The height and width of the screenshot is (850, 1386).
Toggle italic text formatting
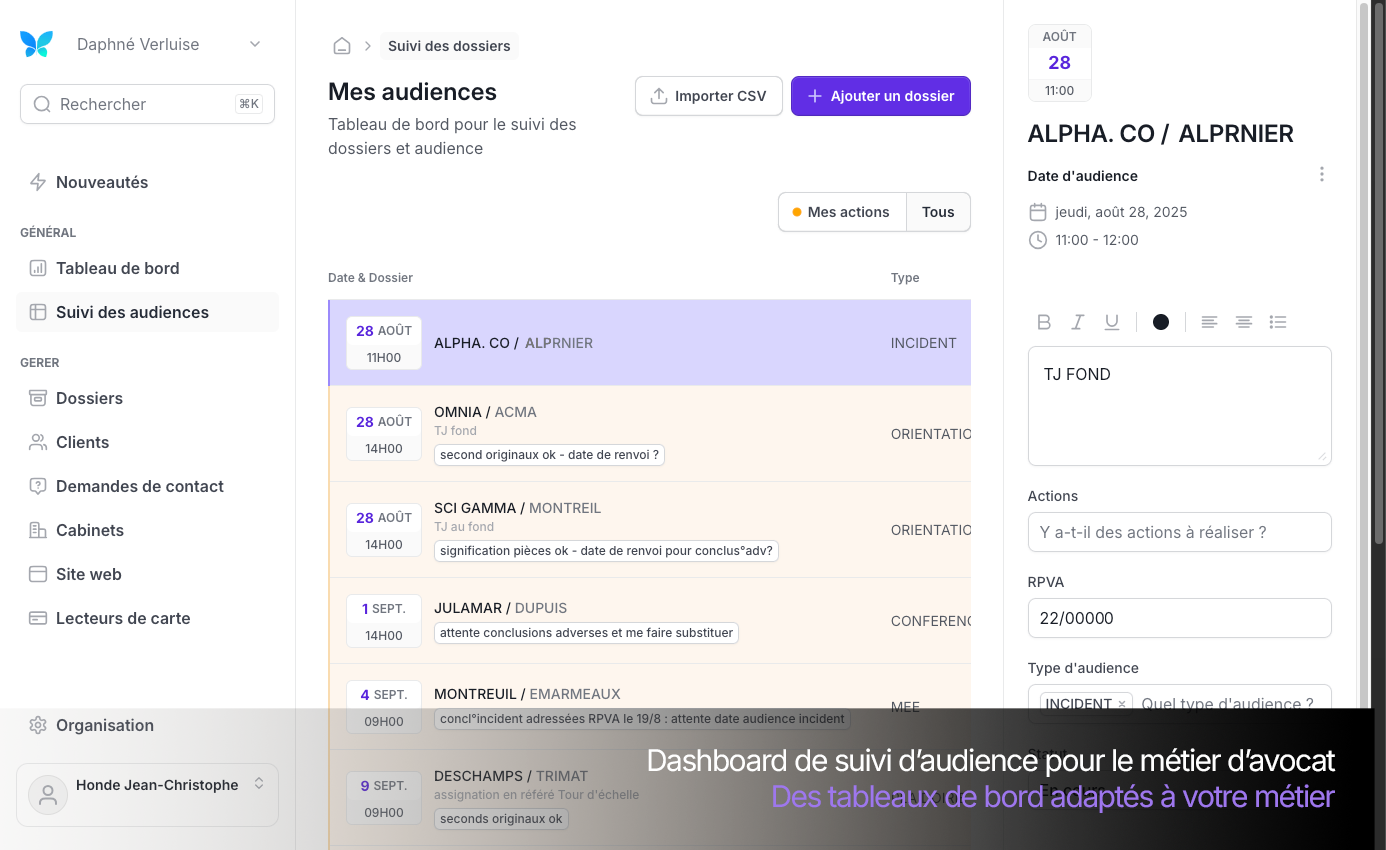(x=1077, y=322)
